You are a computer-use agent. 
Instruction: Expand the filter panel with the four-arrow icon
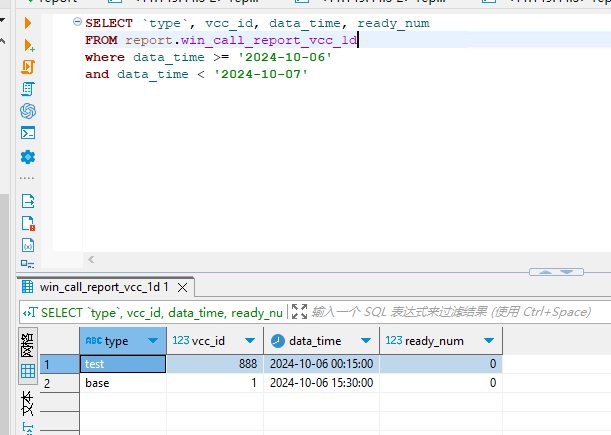(299, 312)
